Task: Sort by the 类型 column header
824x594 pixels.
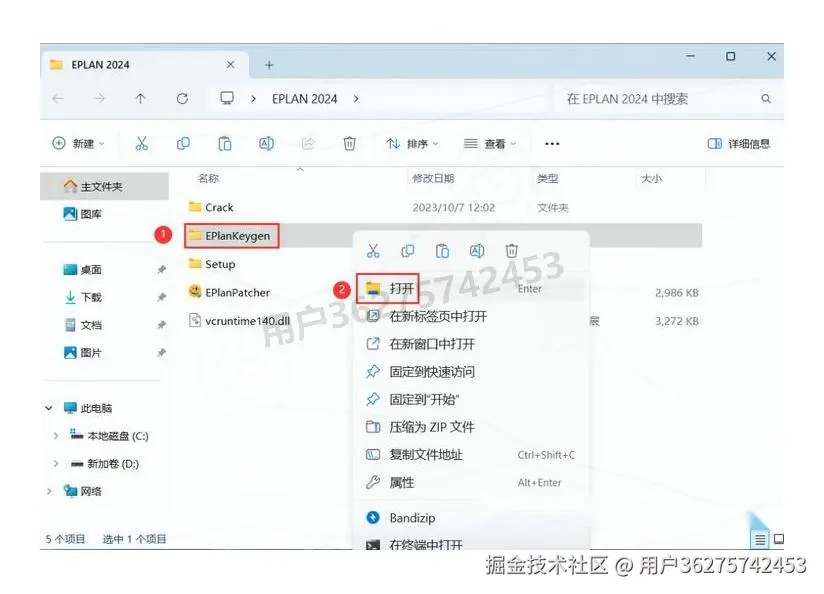Action: 547,178
